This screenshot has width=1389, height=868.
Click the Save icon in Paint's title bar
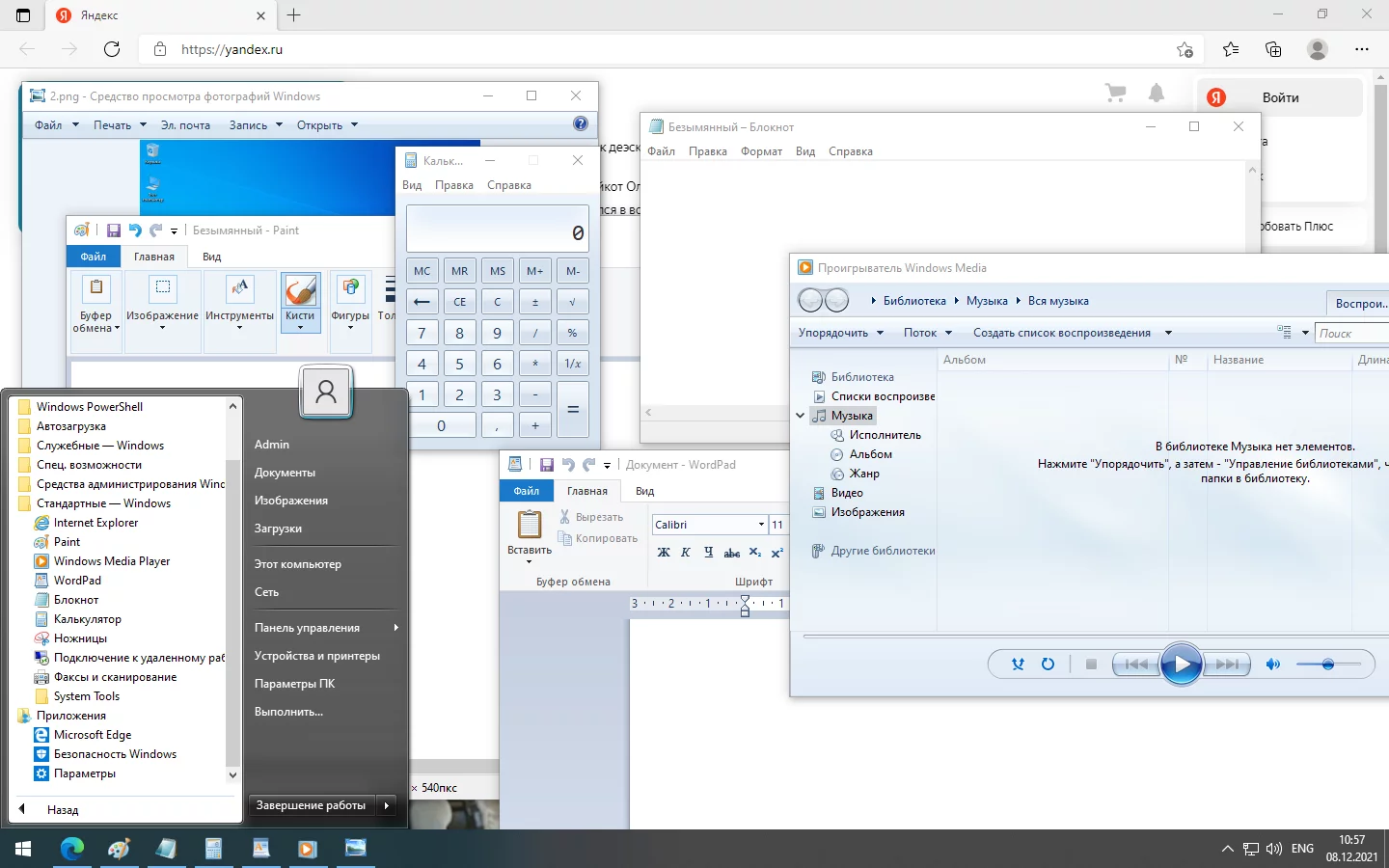pos(114,231)
